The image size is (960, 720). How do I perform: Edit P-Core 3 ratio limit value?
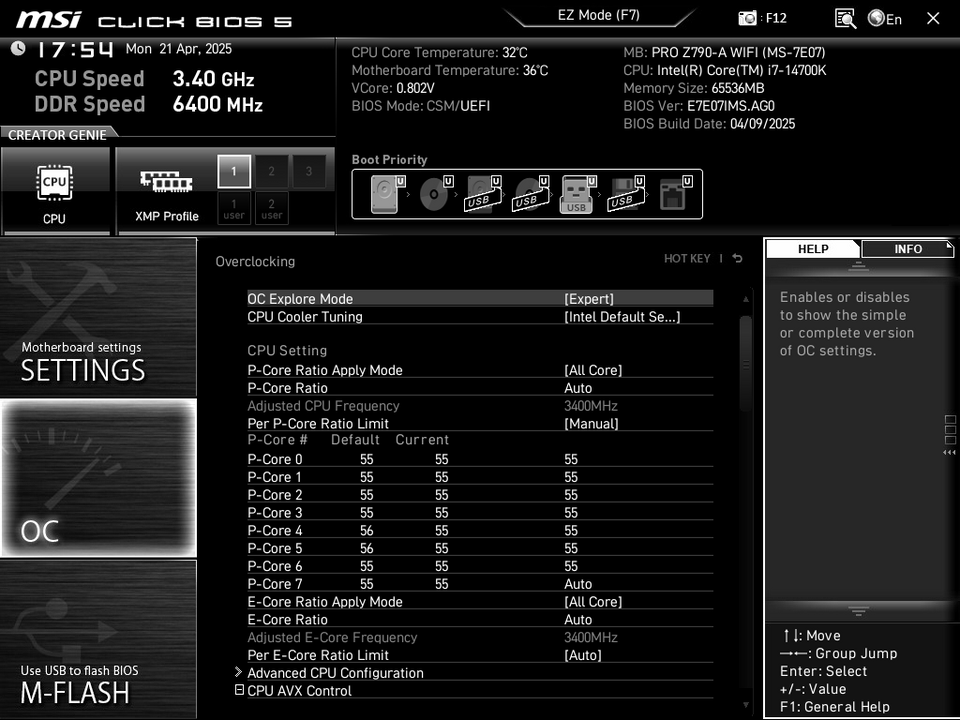[x=571, y=512]
